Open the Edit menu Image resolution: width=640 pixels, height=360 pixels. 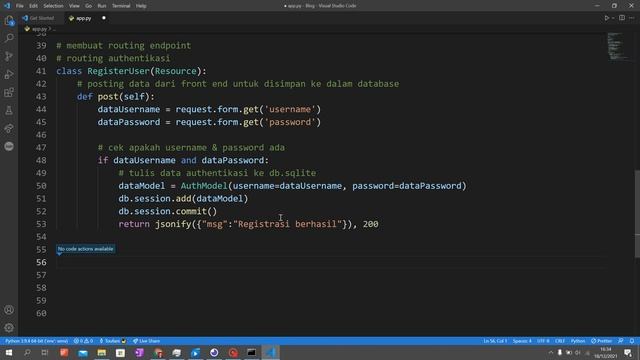33,6
